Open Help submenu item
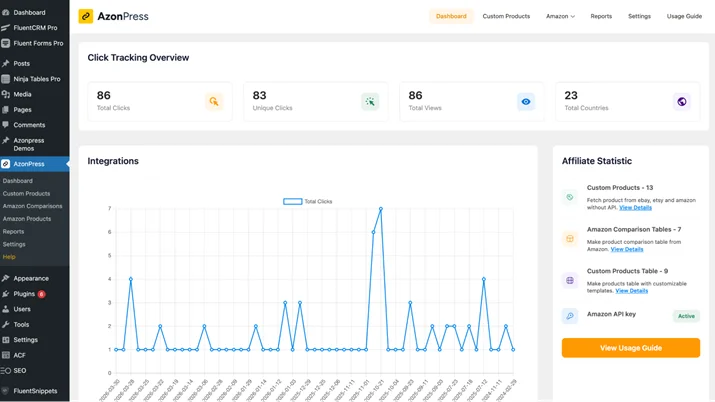Screen dimensions: 715x402 pos(9,257)
